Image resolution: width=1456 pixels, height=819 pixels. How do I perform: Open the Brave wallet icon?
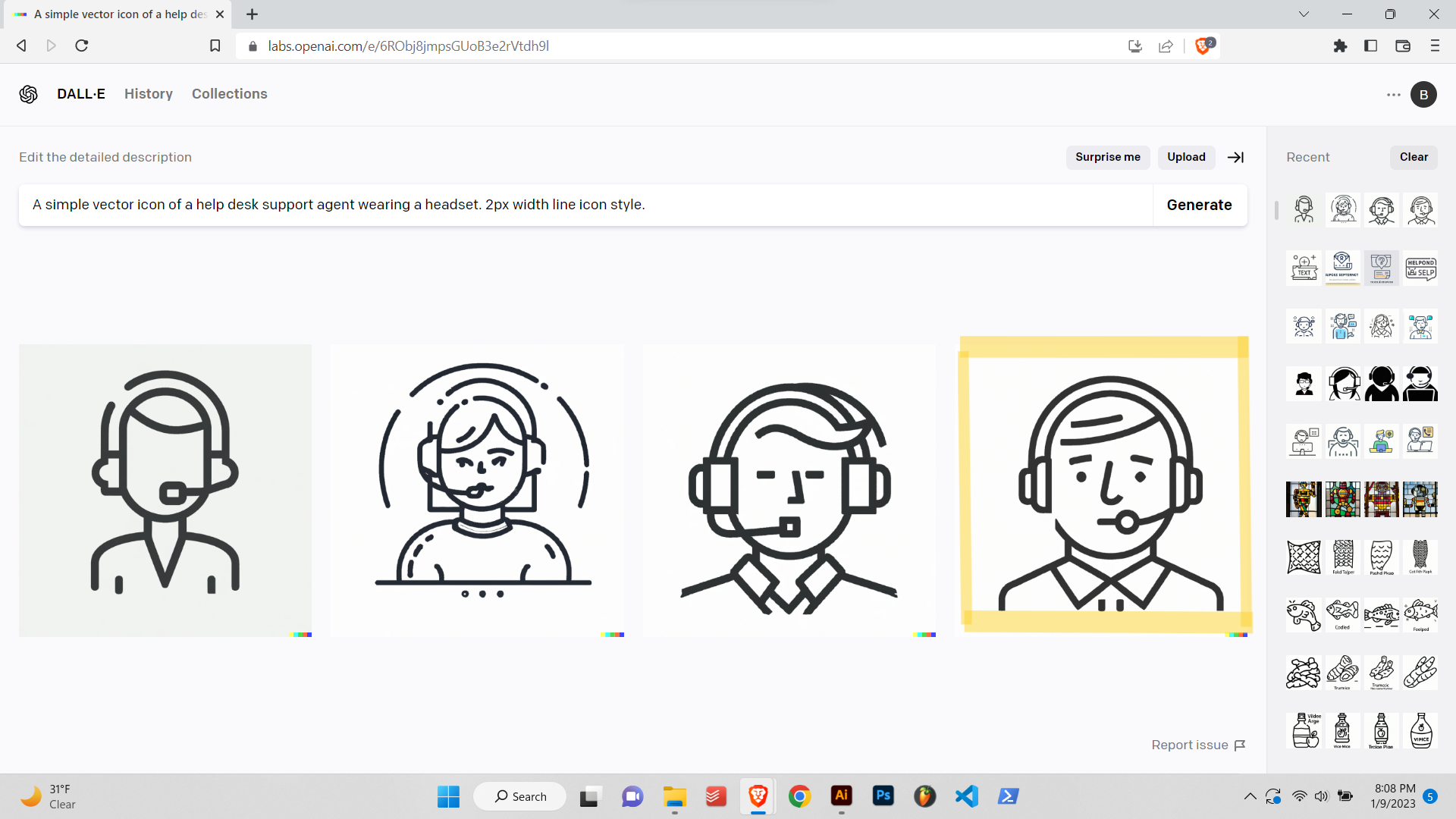pyautogui.click(x=1402, y=46)
